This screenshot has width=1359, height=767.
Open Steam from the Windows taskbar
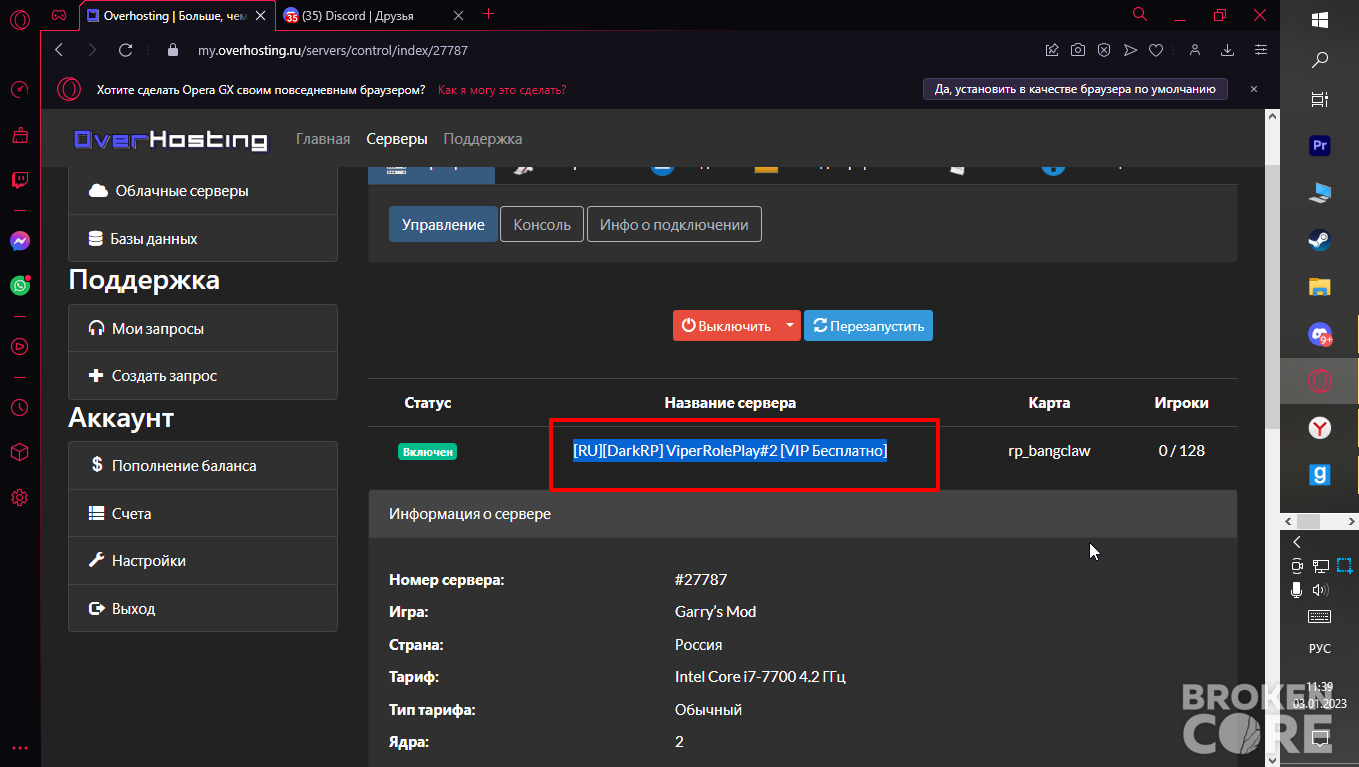click(x=1320, y=240)
